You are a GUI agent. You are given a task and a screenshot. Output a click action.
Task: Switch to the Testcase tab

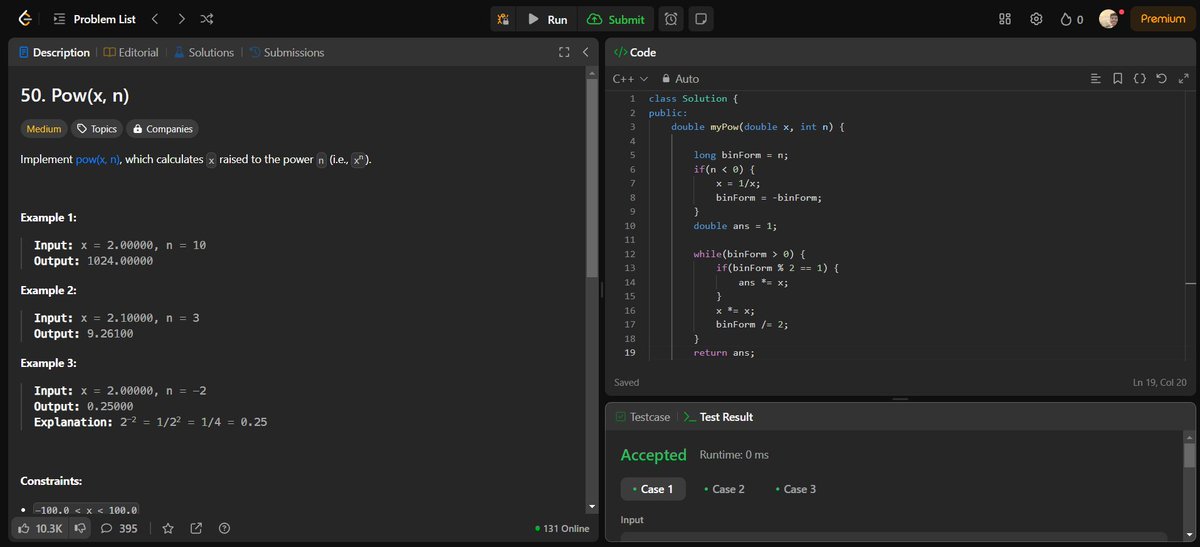(643, 417)
